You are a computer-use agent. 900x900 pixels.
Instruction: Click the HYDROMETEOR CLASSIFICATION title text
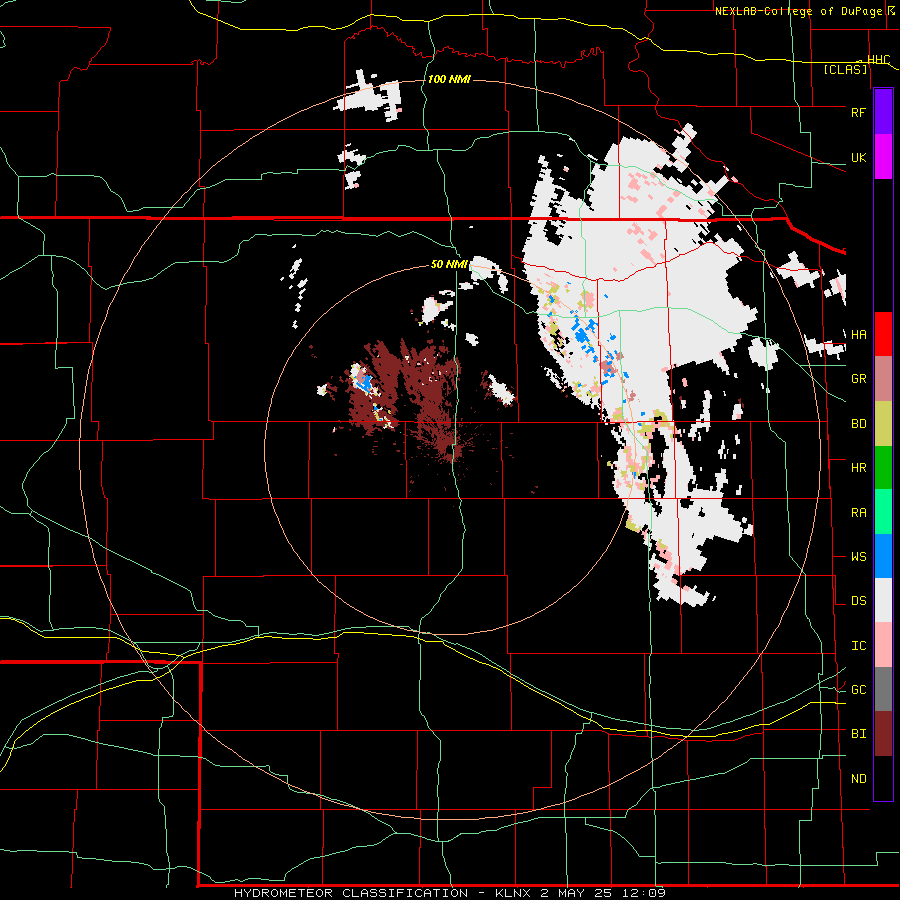click(x=351, y=893)
